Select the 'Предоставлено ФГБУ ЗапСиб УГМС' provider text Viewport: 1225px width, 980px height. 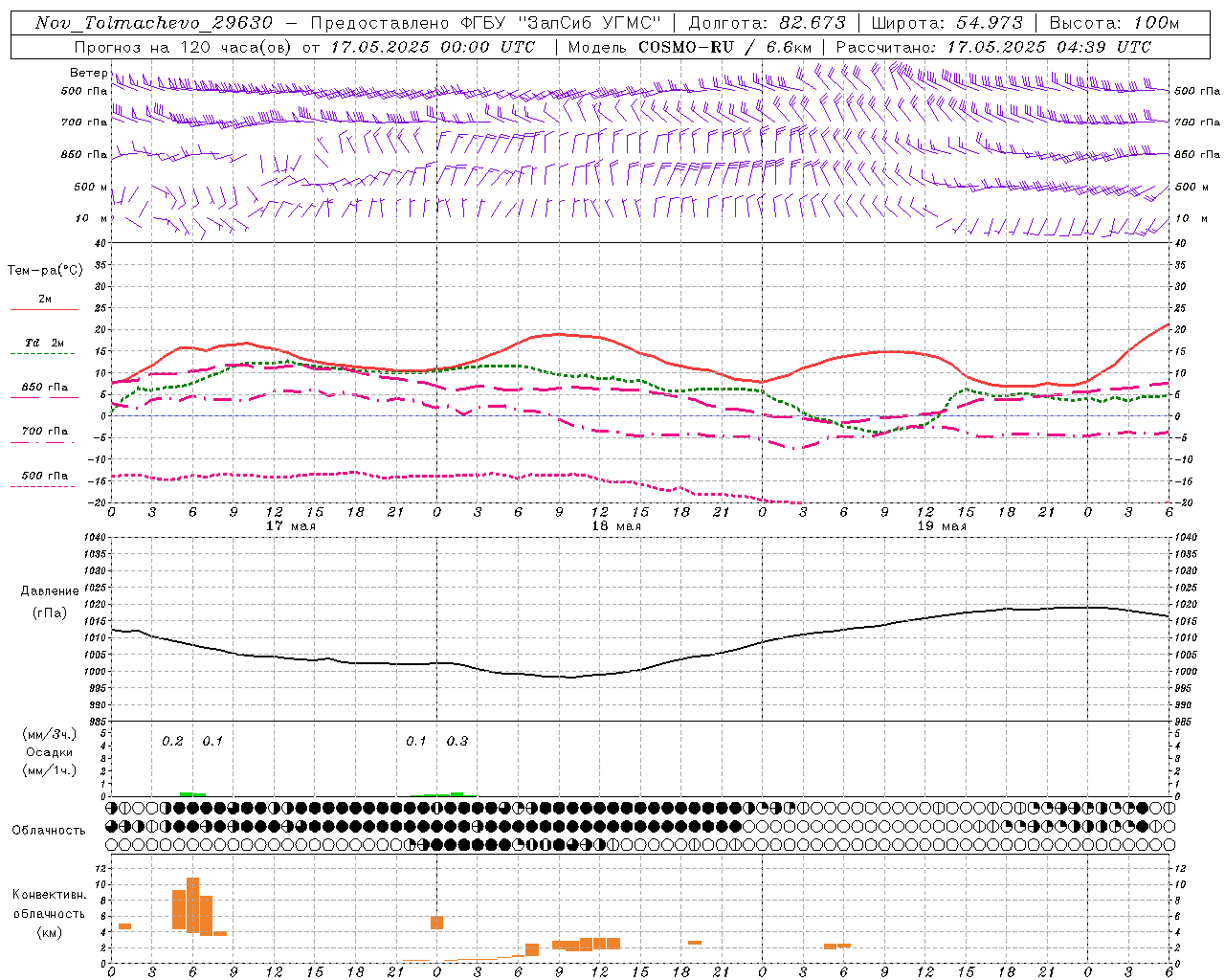[486, 23]
